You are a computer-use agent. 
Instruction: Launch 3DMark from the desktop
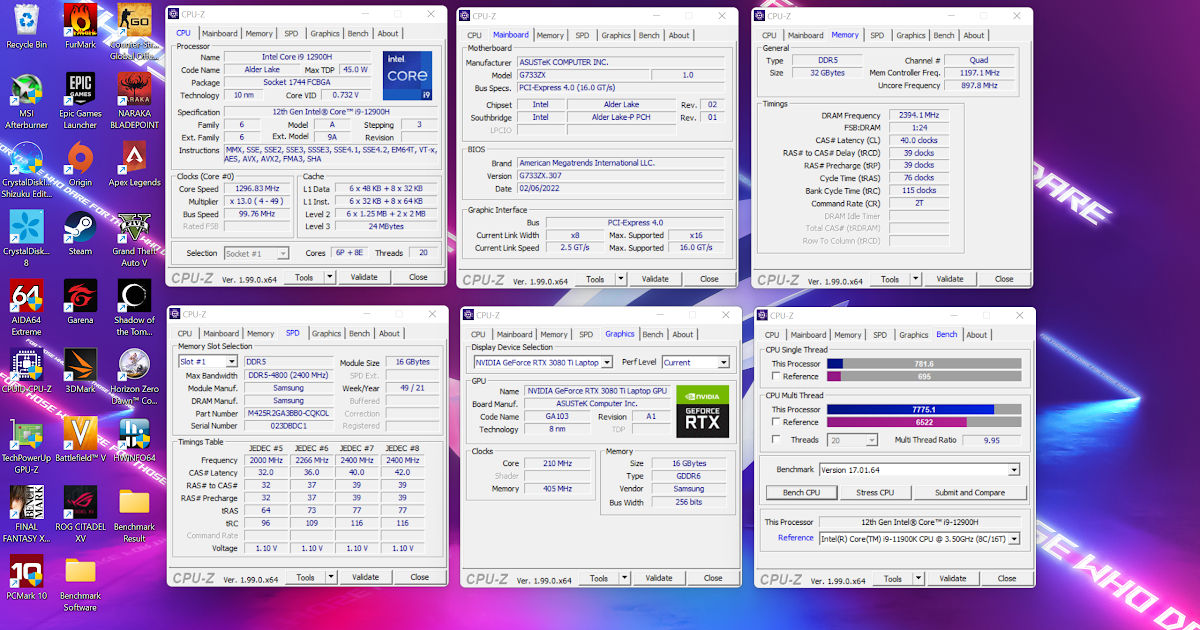click(80, 370)
